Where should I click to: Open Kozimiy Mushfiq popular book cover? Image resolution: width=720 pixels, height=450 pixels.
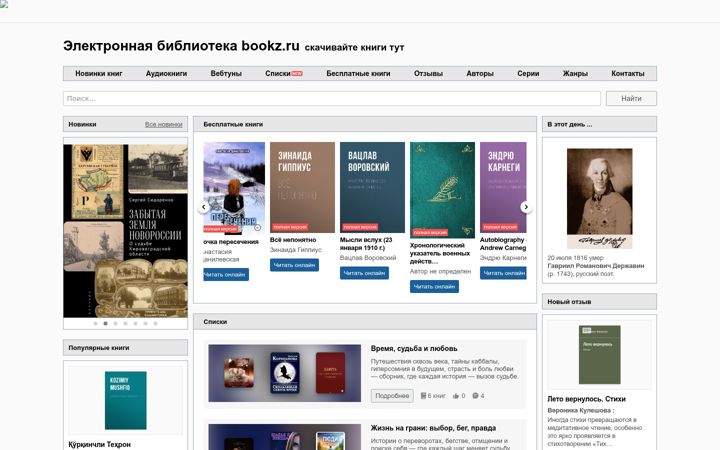coord(125,400)
